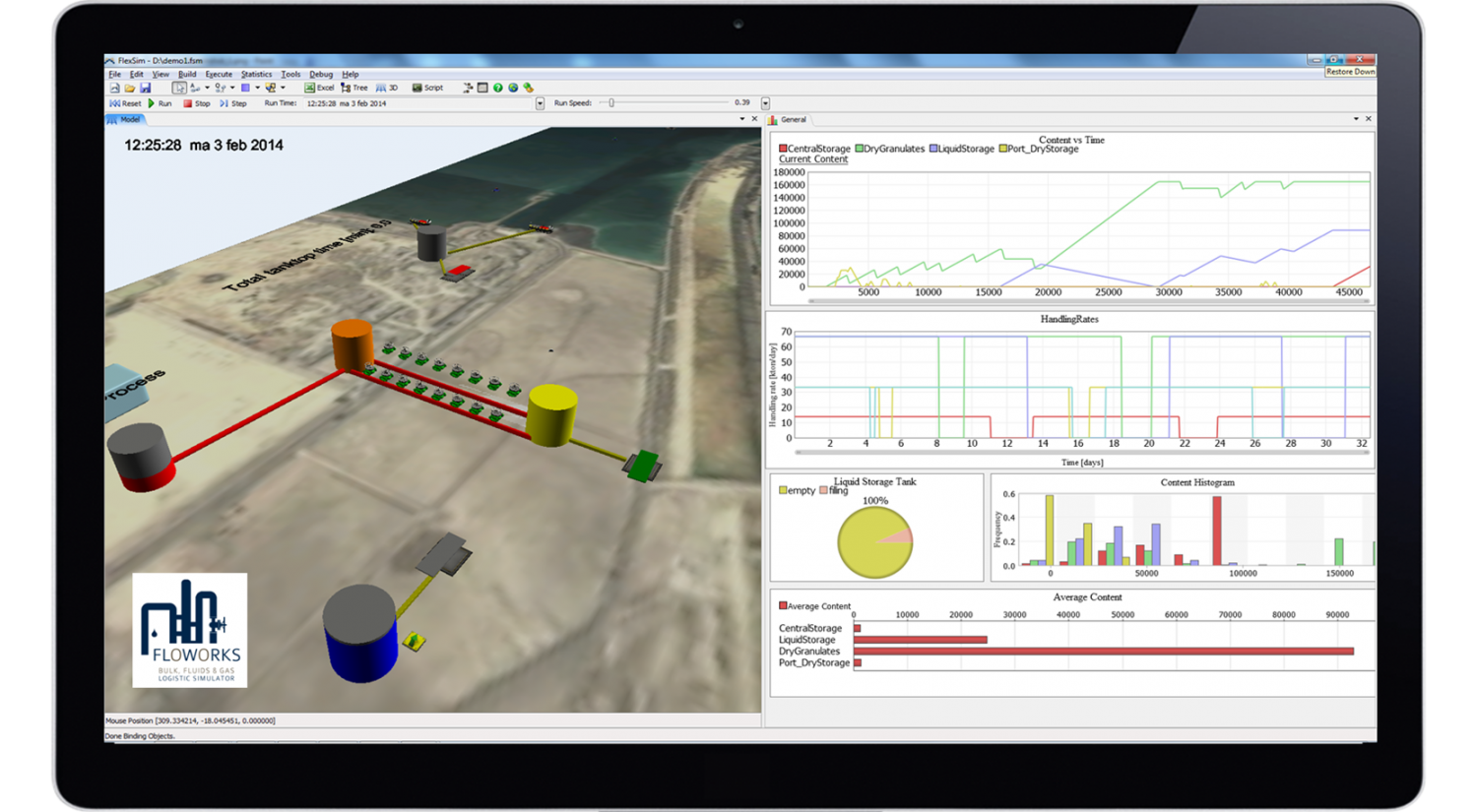
Task: Open the Statistics menu
Action: [x=256, y=74]
